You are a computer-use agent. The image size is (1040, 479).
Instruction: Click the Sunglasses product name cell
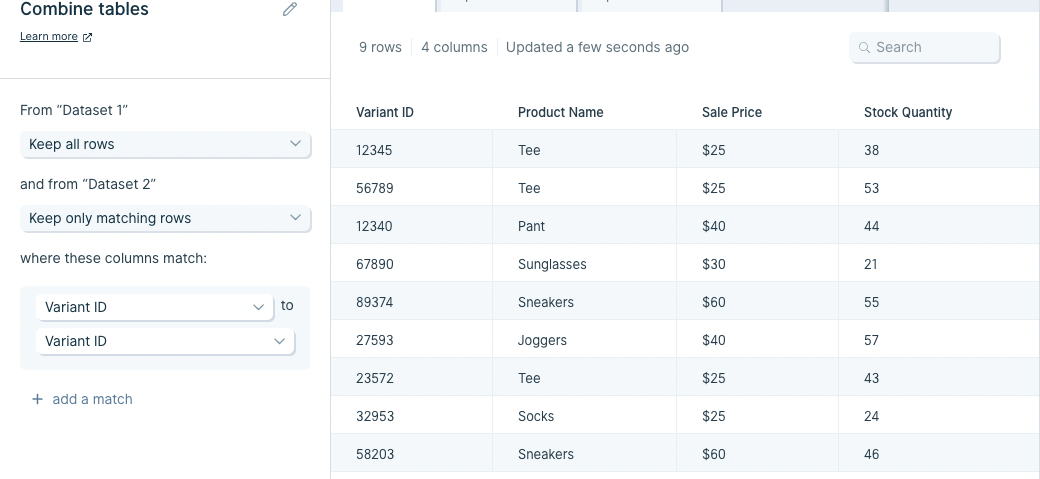[x=584, y=264]
